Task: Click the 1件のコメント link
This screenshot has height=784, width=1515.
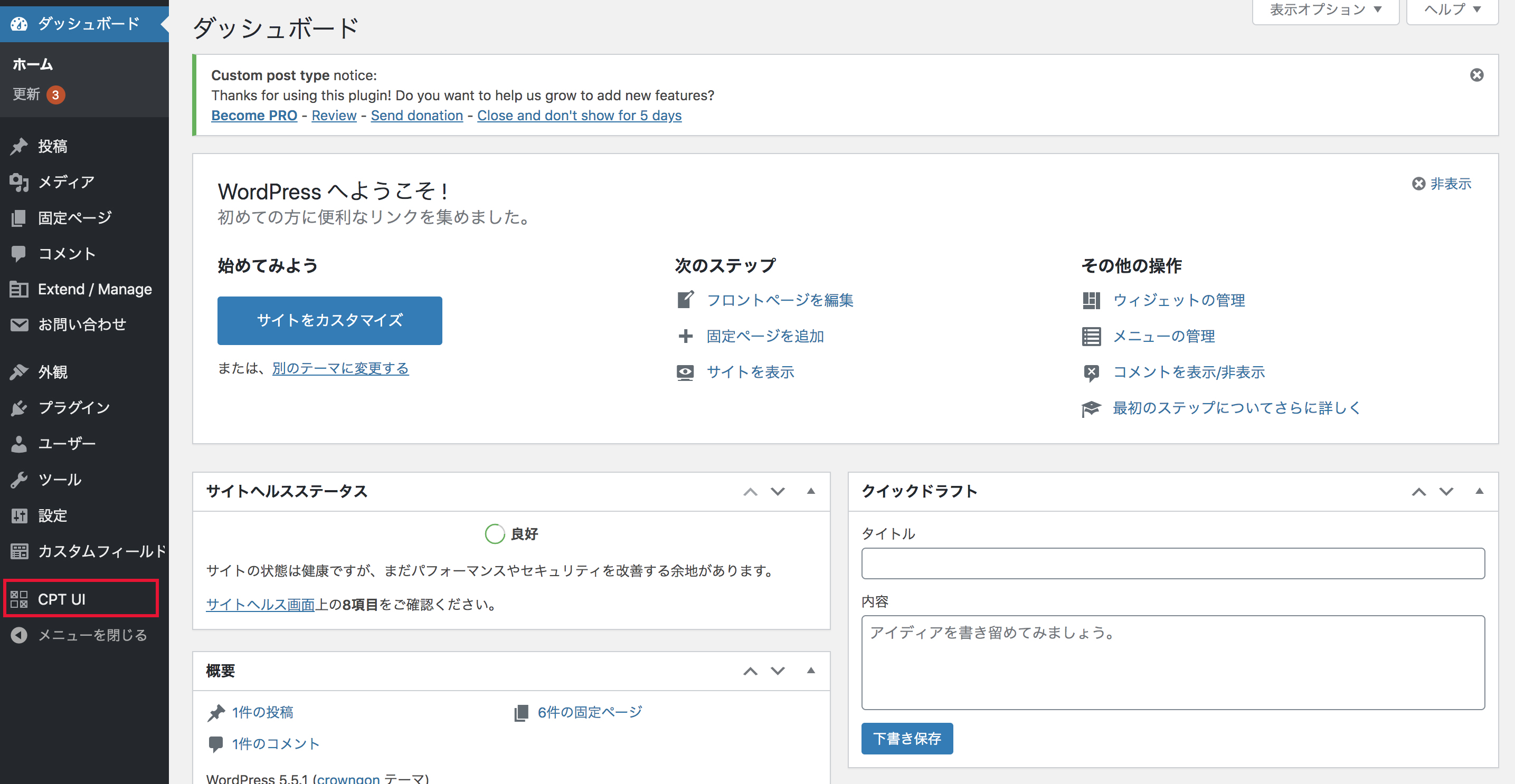Action: 276,744
